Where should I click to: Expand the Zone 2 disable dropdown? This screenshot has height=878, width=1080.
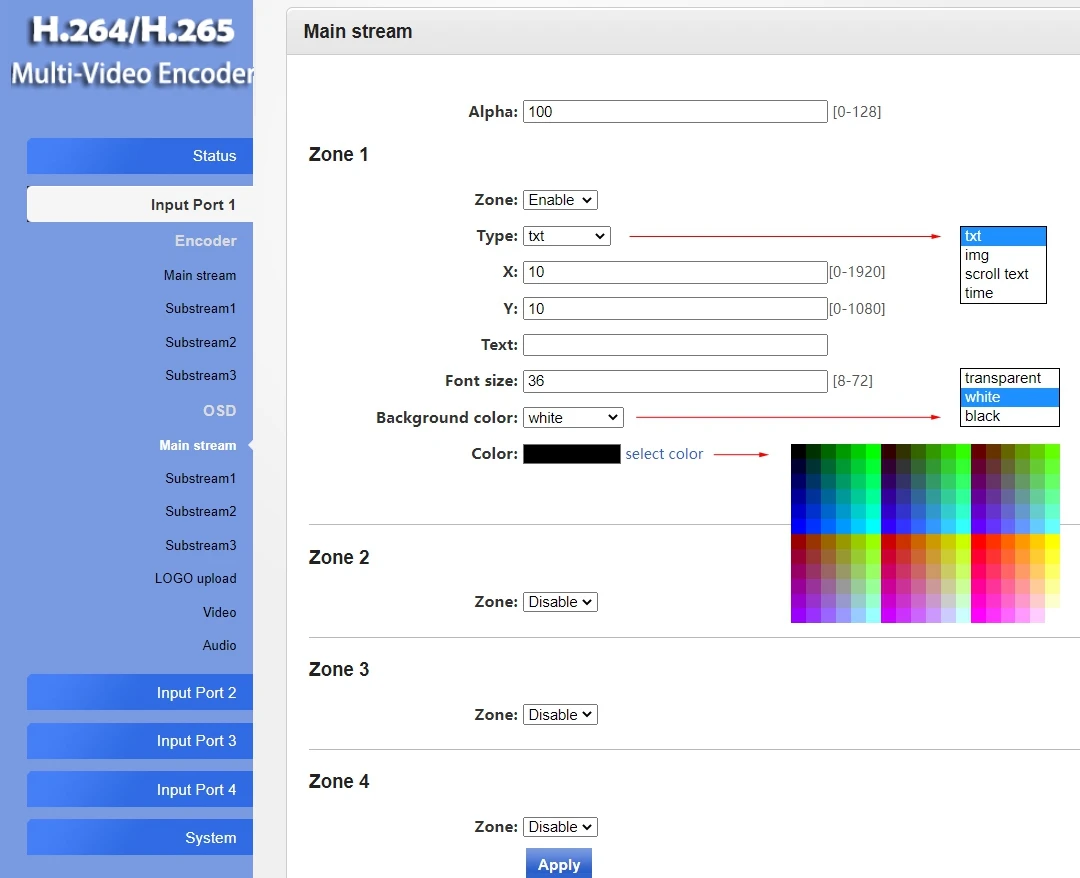[559, 601]
